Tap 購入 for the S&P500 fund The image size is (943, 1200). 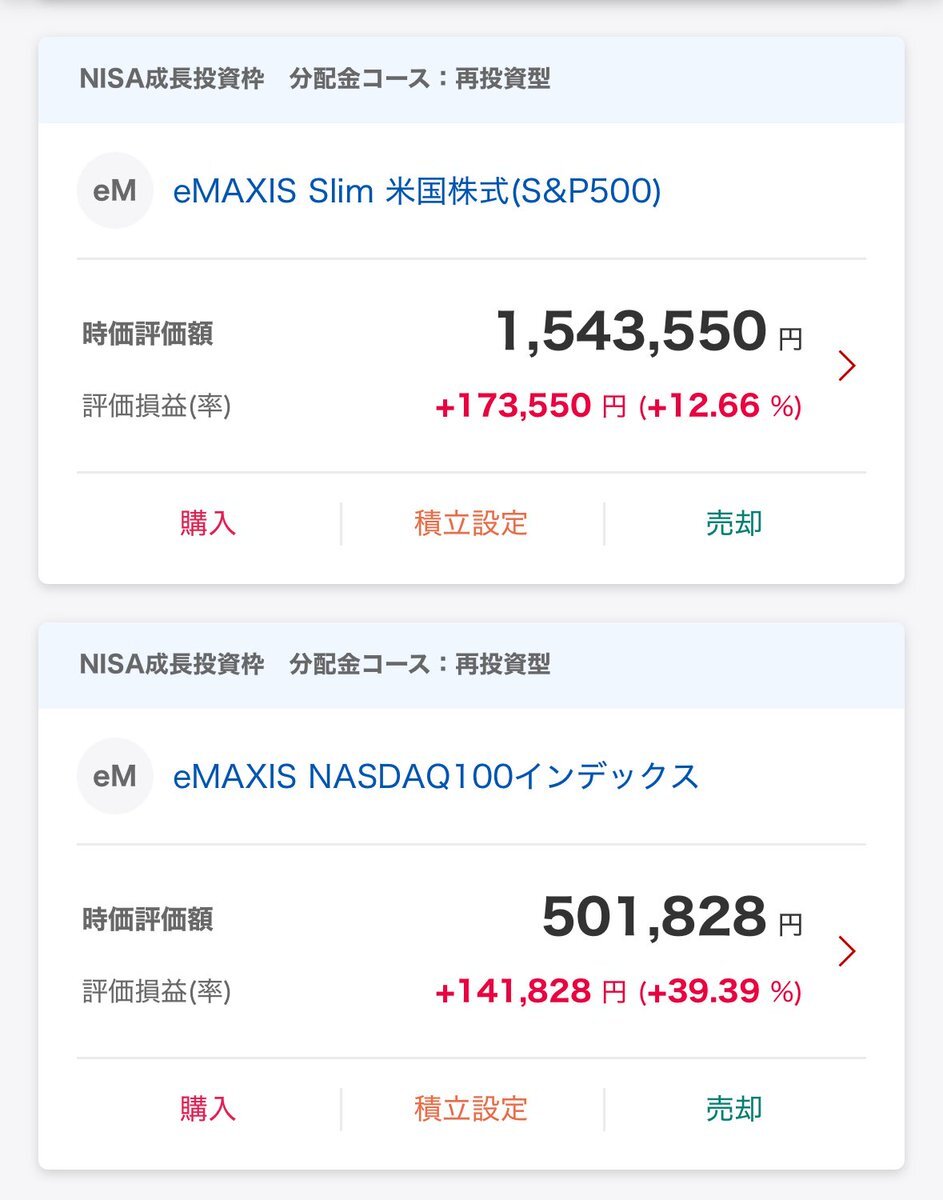(x=208, y=523)
